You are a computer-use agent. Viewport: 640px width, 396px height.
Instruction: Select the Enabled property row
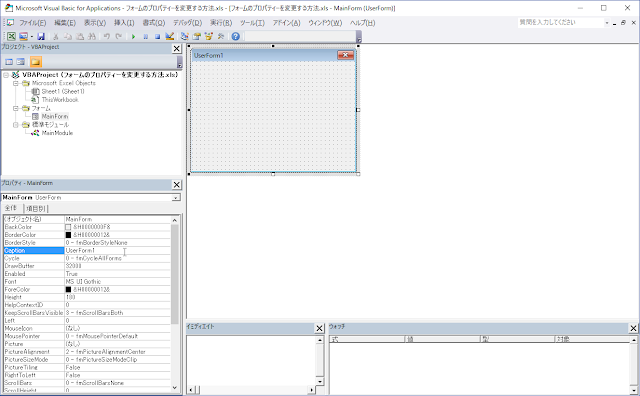tap(87, 274)
